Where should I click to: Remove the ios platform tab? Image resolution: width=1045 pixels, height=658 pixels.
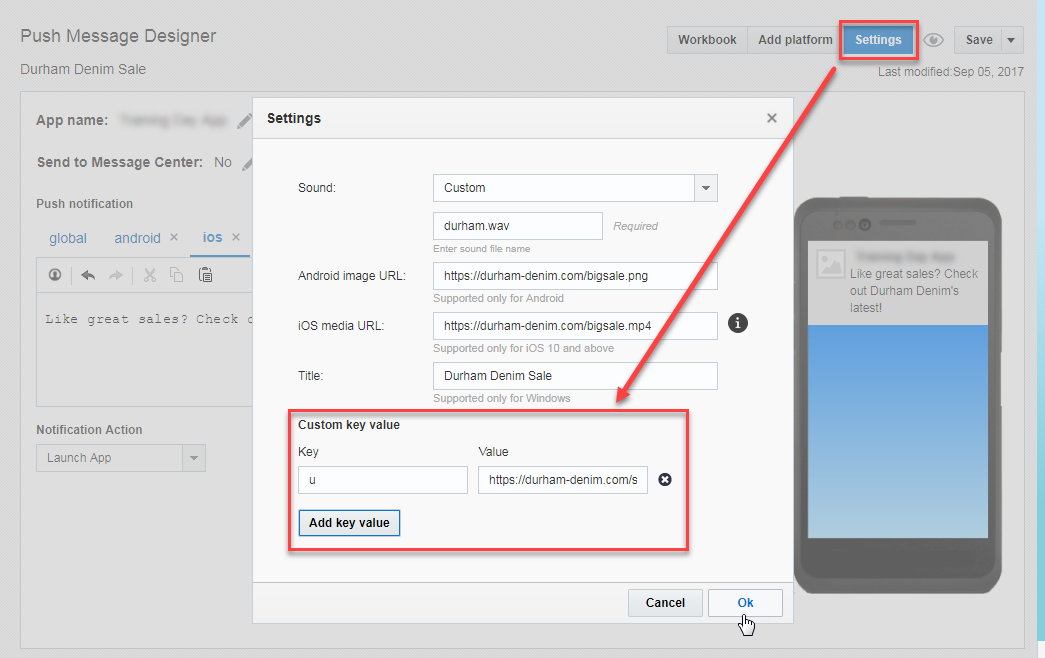(x=236, y=237)
